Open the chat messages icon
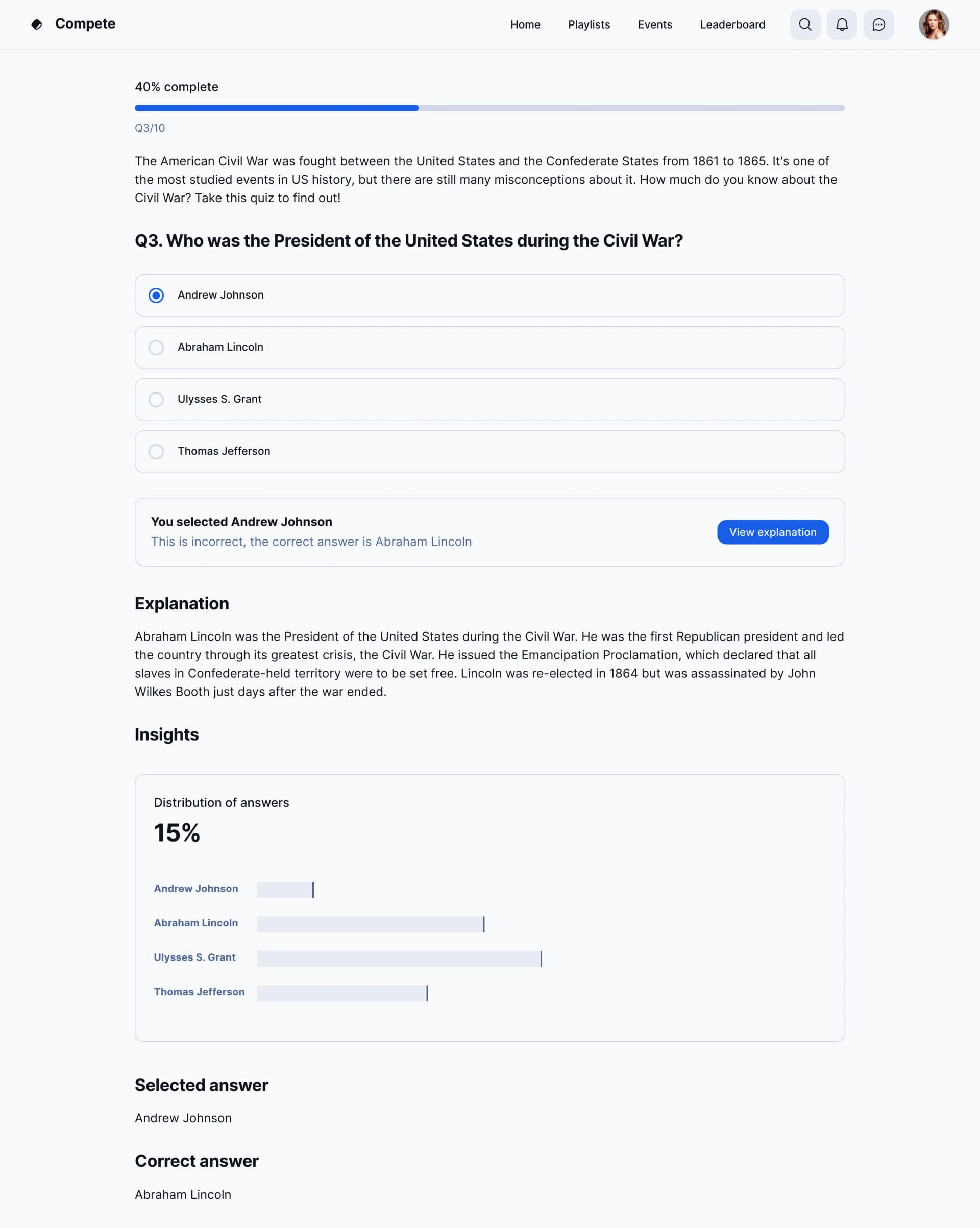This screenshot has width=980, height=1228. pyautogui.click(x=878, y=24)
